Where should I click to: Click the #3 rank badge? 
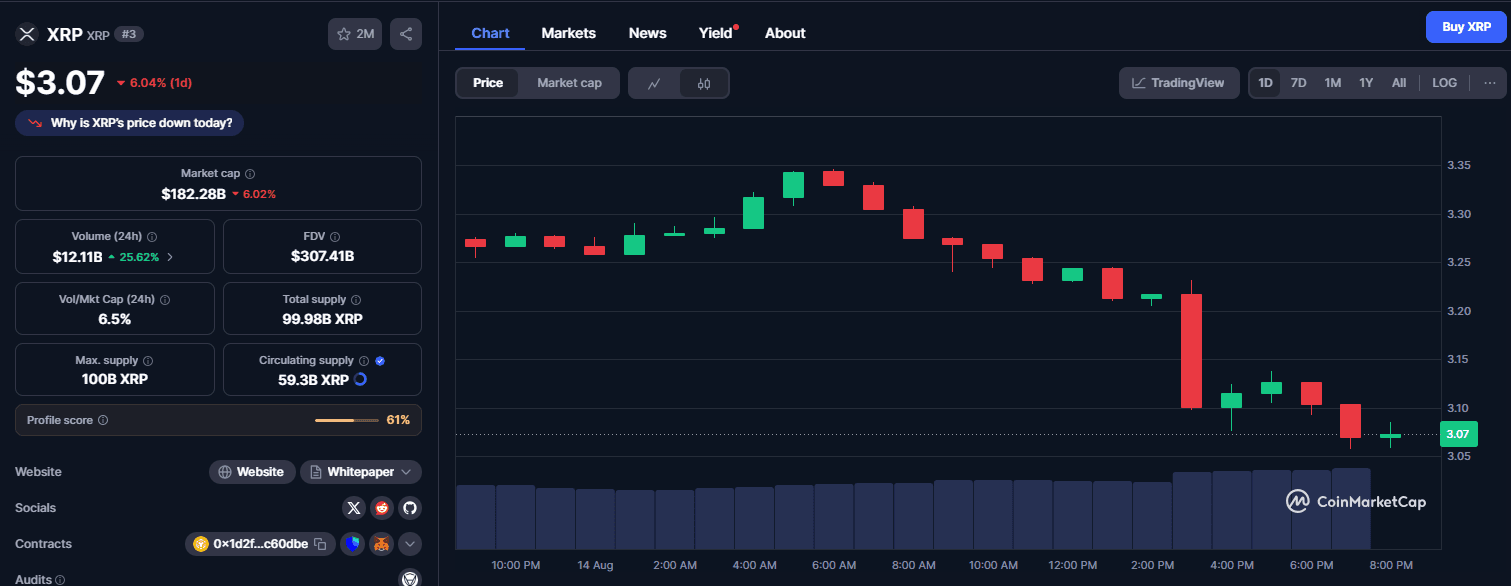coord(128,34)
